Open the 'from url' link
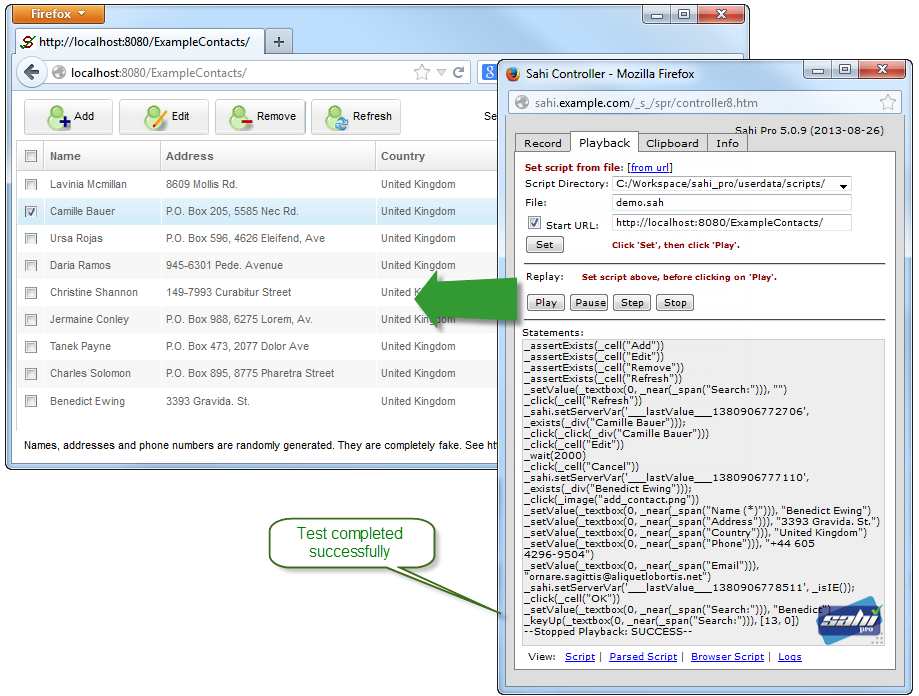The width and height of the screenshot is (919, 696). click(650, 168)
